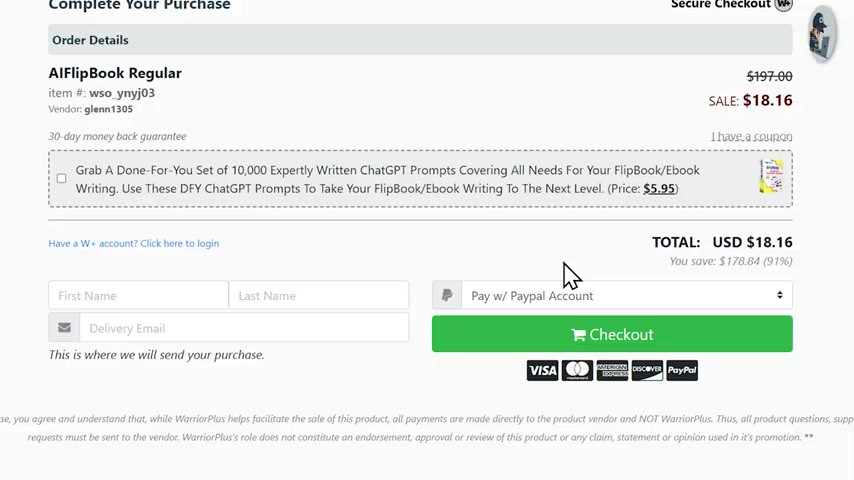Click the W+ secure checkout badge
This screenshot has height=480, width=854.
[784, 4]
